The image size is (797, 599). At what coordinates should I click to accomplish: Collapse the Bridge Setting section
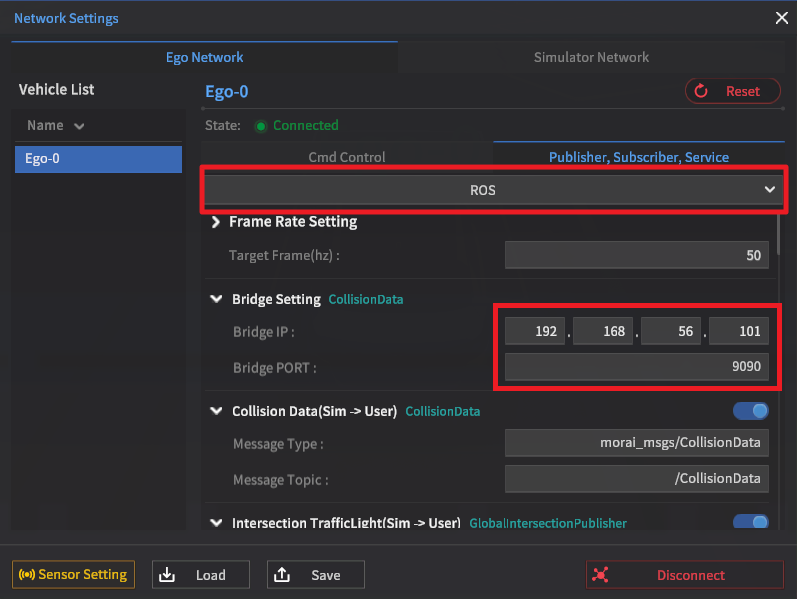pyautogui.click(x=216, y=299)
